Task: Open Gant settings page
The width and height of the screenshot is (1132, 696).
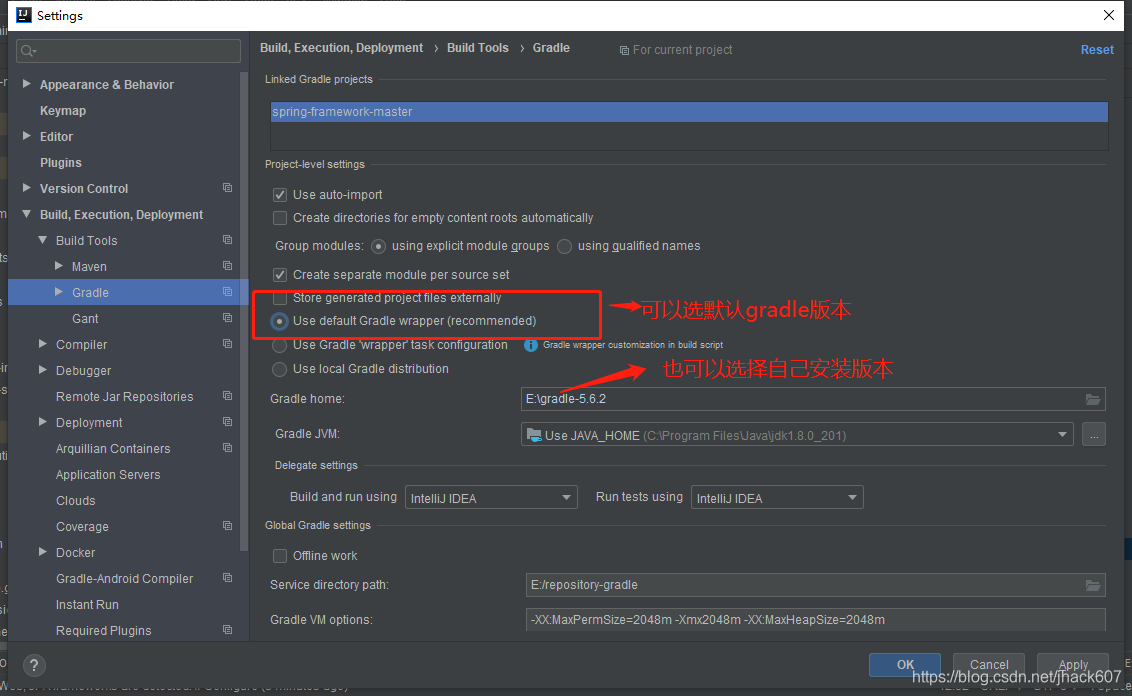Action: tap(85, 318)
